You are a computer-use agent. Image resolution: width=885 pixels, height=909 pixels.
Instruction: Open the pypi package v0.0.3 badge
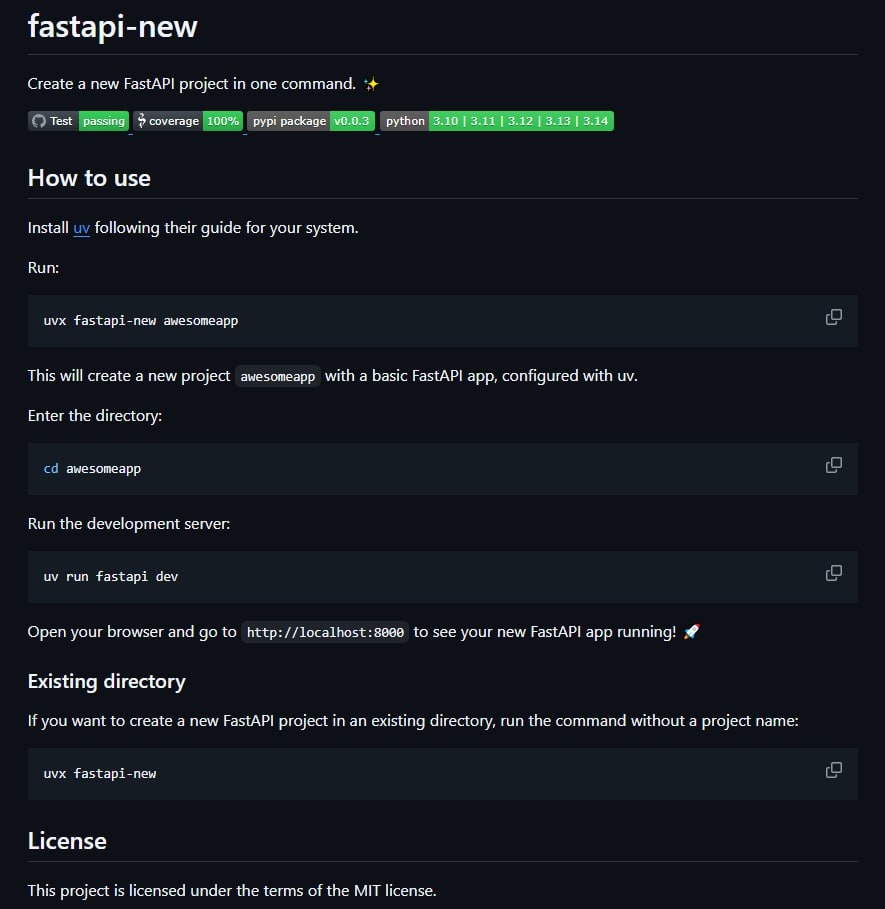[x=311, y=121]
